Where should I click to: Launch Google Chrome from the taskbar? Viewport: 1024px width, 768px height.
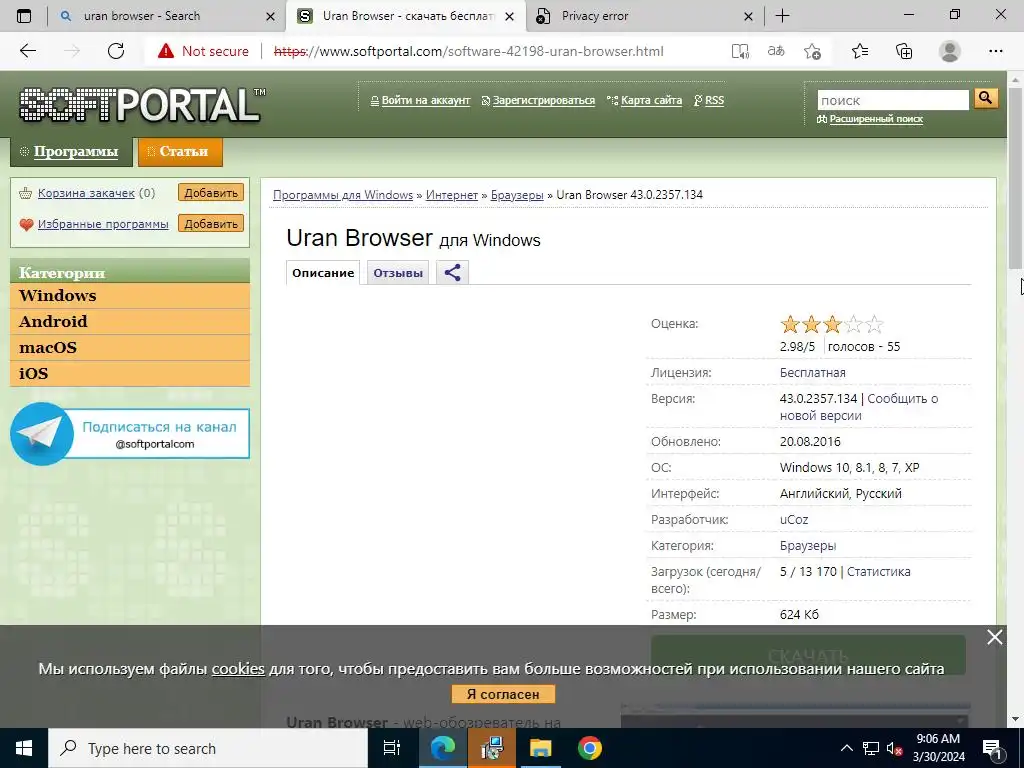[590, 748]
